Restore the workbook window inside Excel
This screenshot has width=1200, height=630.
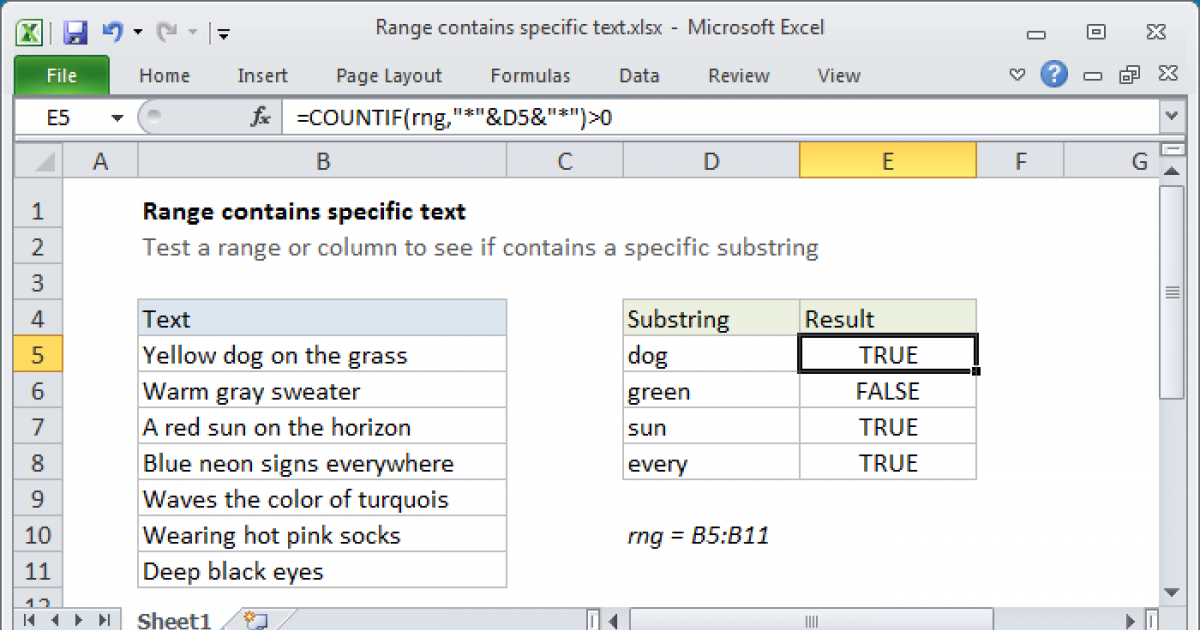(x=1130, y=75)
